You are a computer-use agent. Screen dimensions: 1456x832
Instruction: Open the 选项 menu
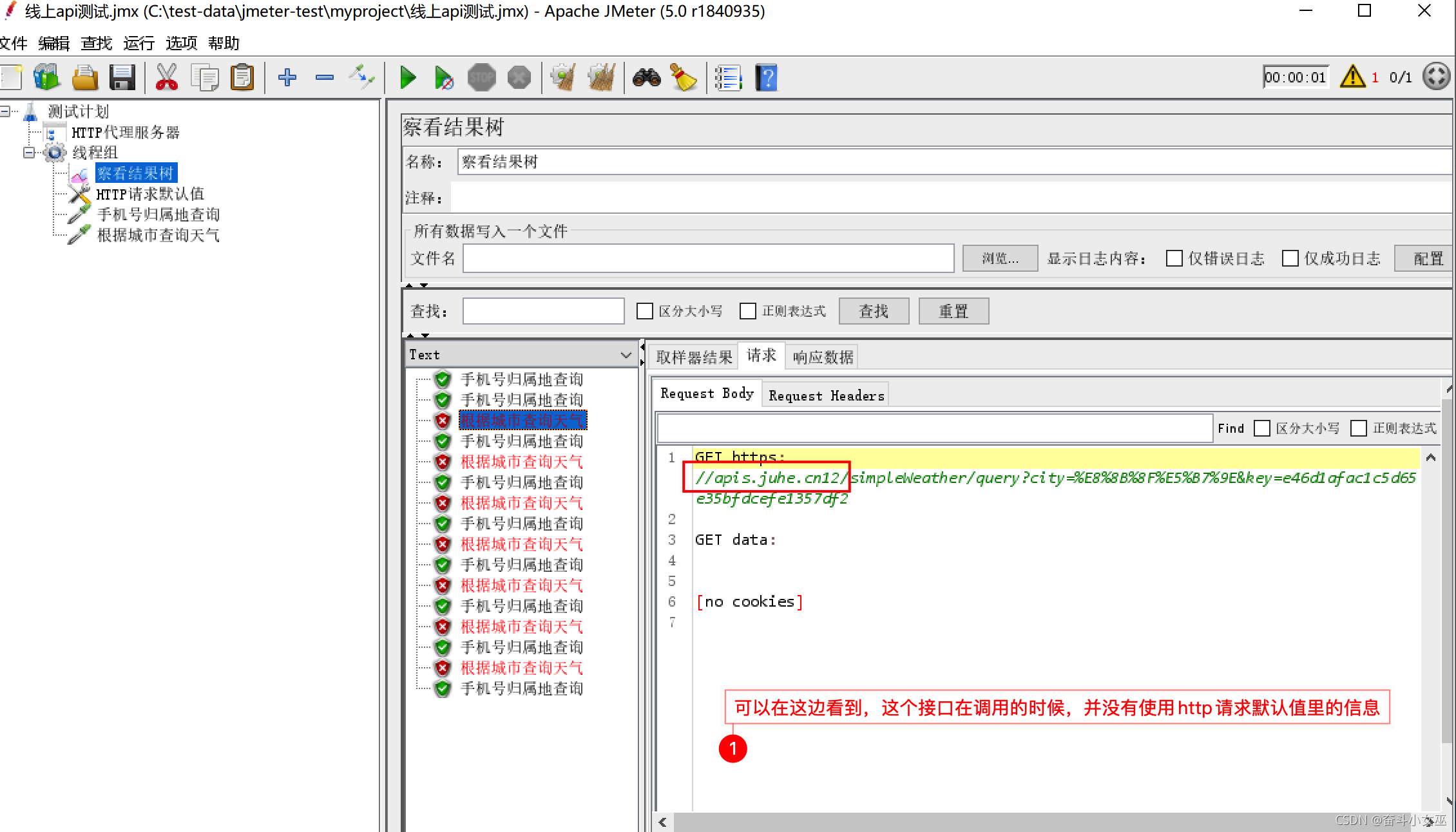point(181,43)
